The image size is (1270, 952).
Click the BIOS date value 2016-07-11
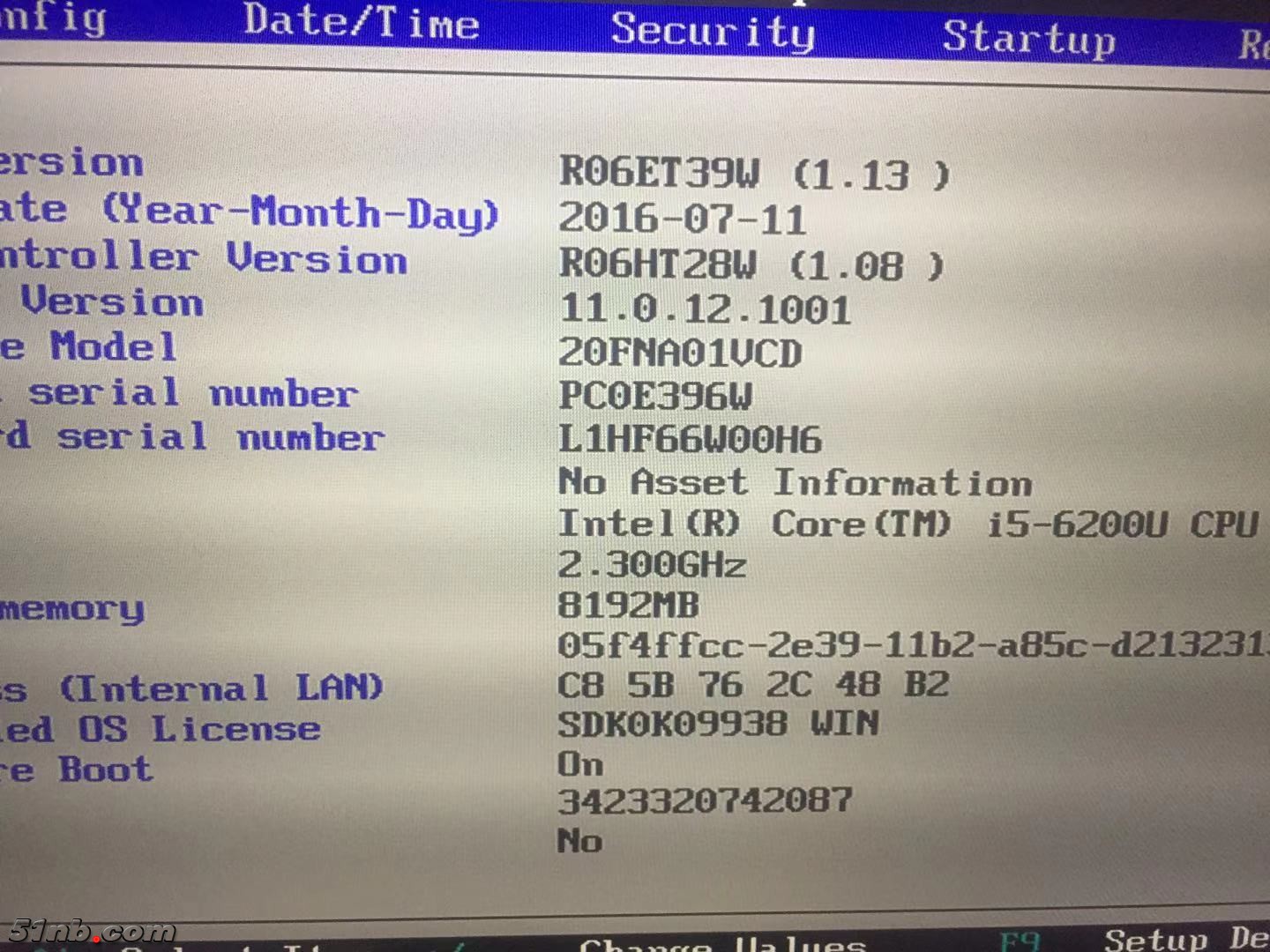click(683, 219)
